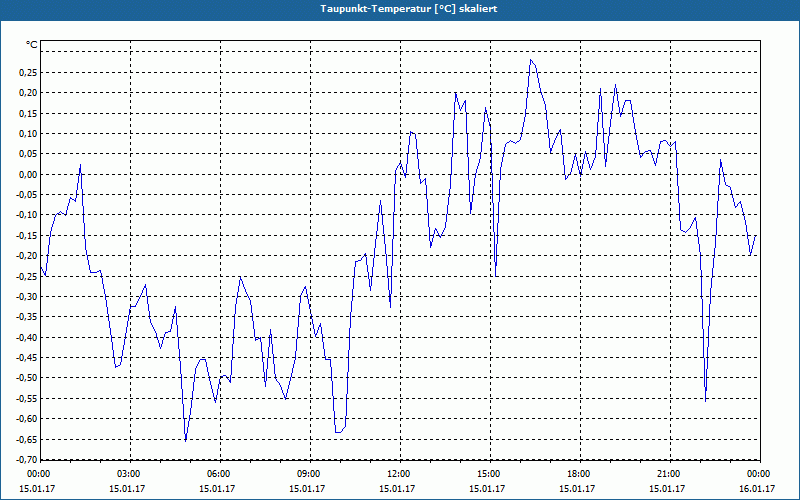Screen dimensions: 800x500
Task: Click the -0,05 y-axis label
Action: click(27, 195)
